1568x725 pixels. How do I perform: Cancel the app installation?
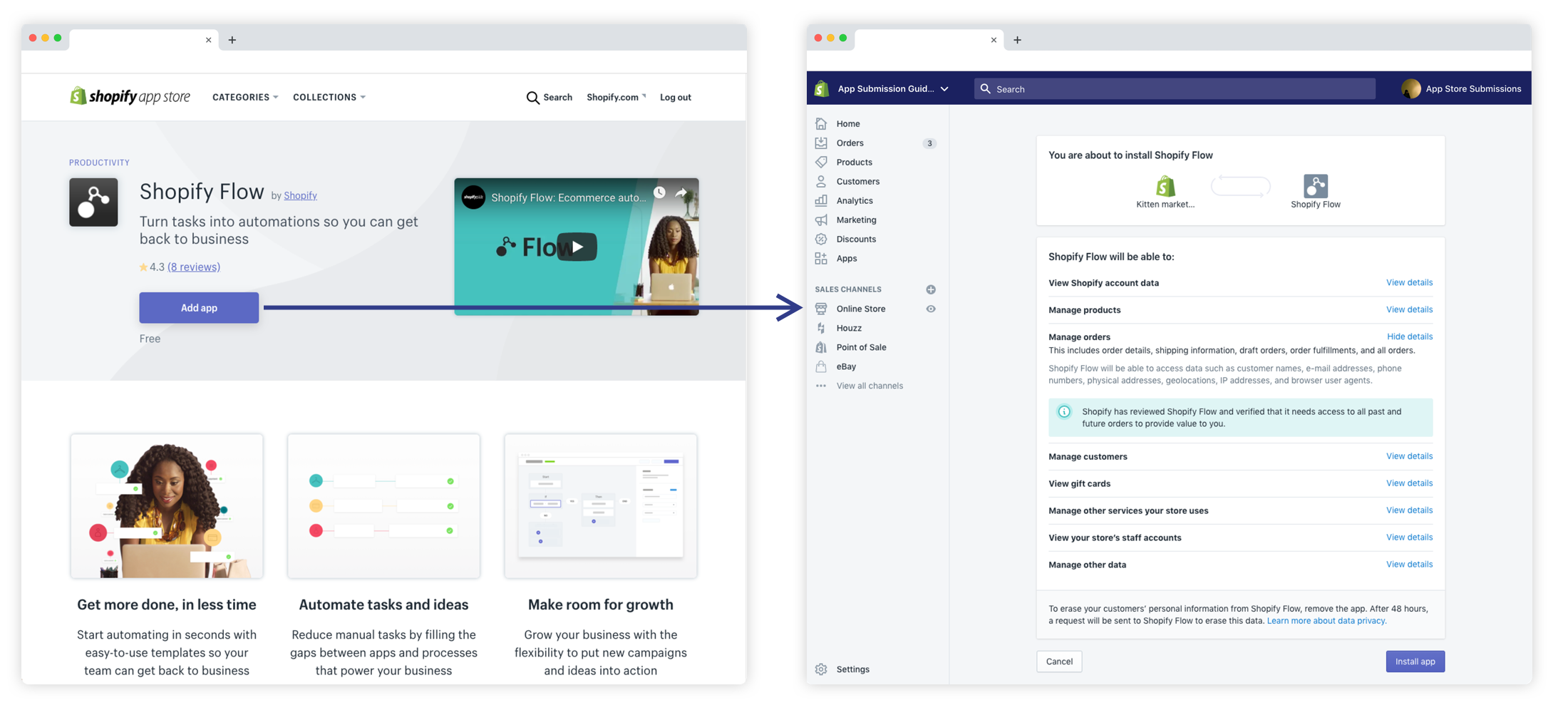click(1059, 662)
